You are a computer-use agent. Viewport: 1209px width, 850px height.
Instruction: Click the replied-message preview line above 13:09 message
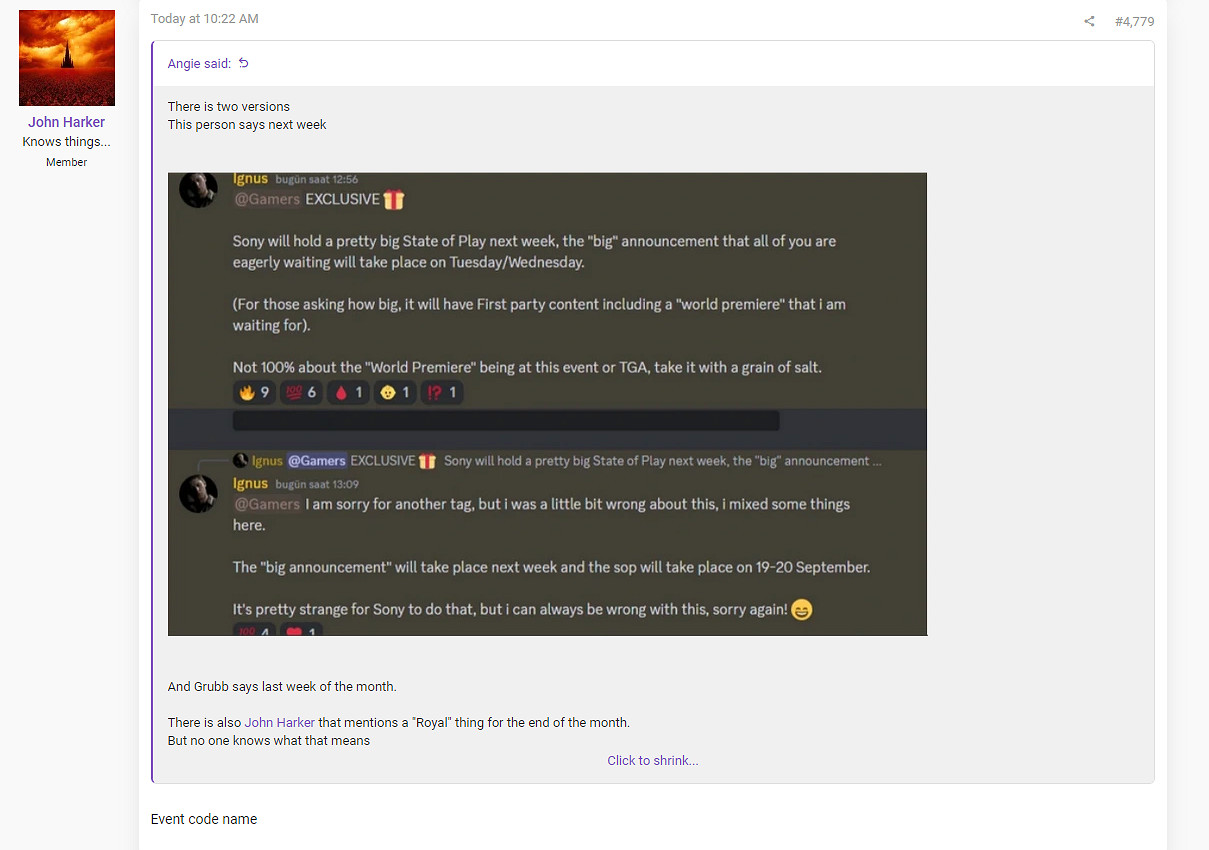click(x=560, y=461)
